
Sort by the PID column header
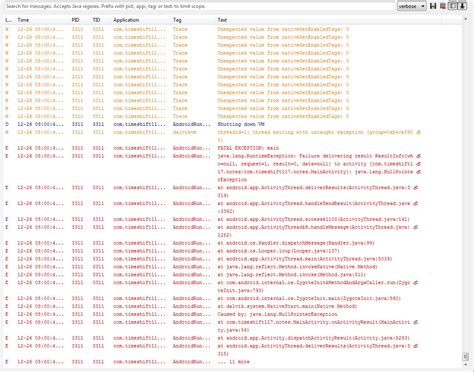tap(75, 20)
